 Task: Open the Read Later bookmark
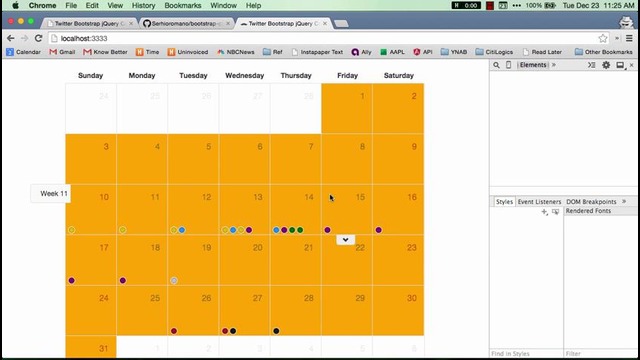click(542, 52)
